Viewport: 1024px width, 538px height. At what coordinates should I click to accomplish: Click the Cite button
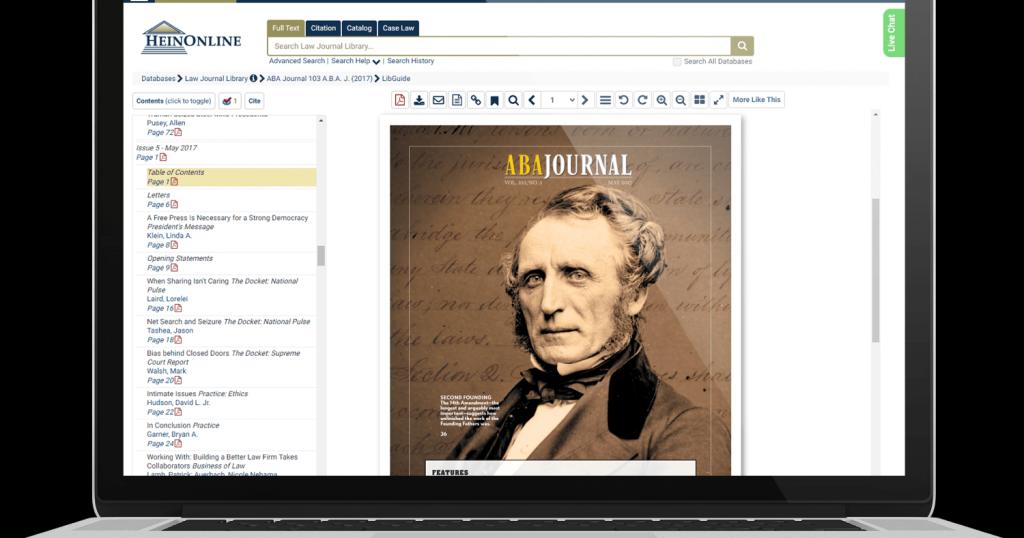(255, 101)
